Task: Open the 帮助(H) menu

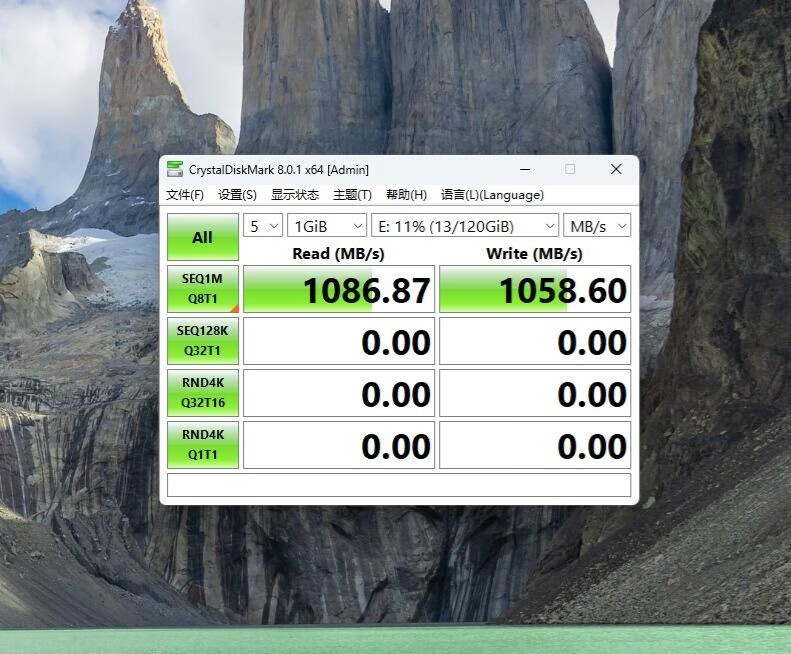Action: coord(406,195)
